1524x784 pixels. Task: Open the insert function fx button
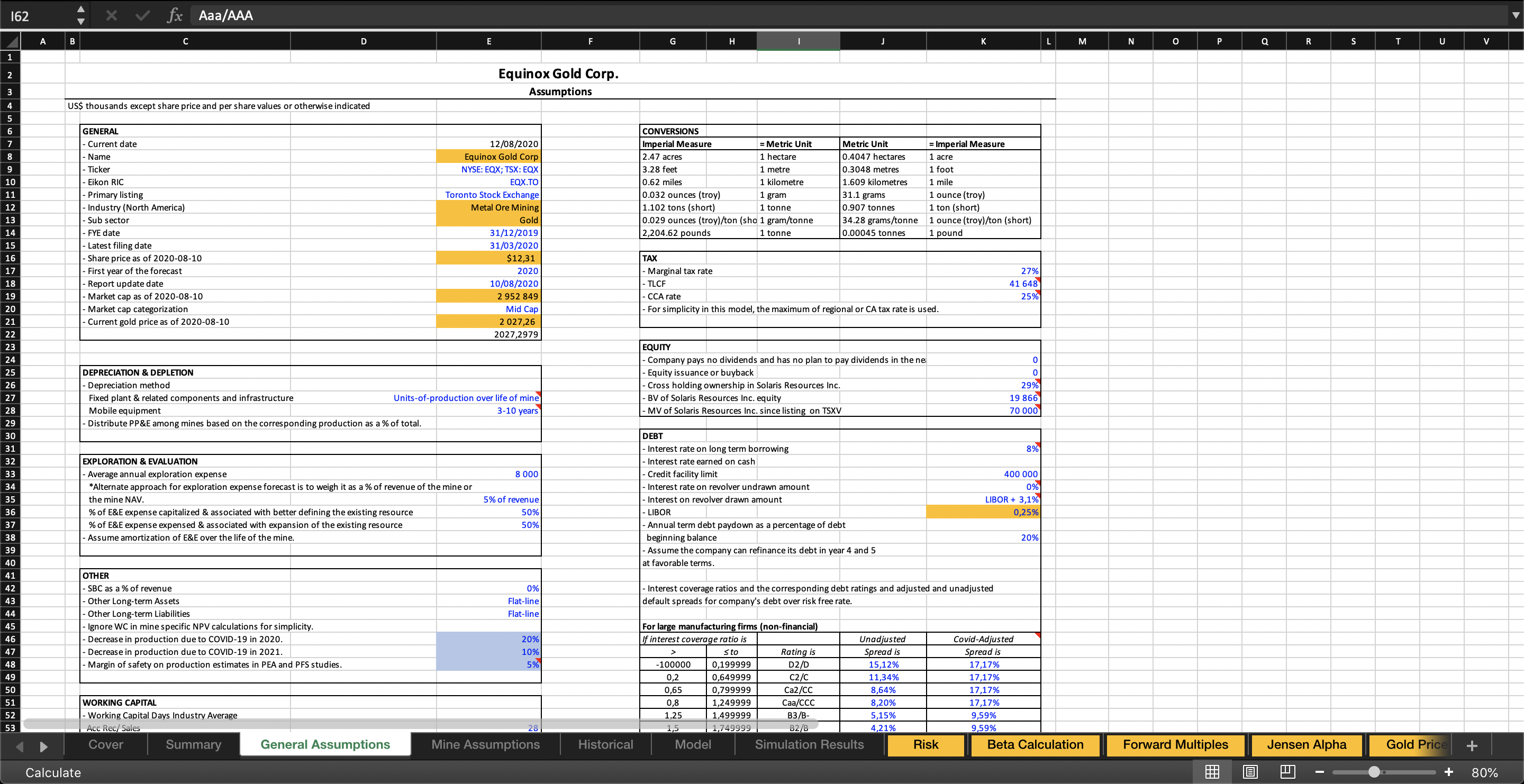175,15
